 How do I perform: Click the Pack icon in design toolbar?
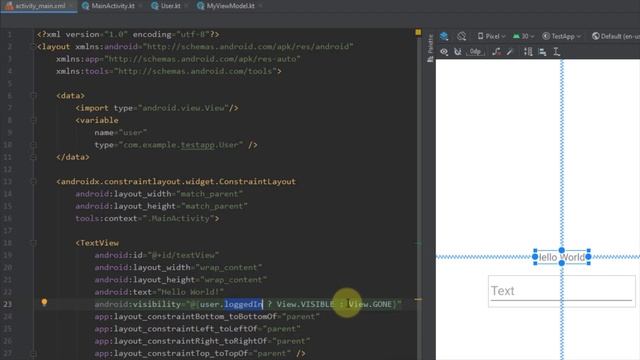[x=528, y=52]
